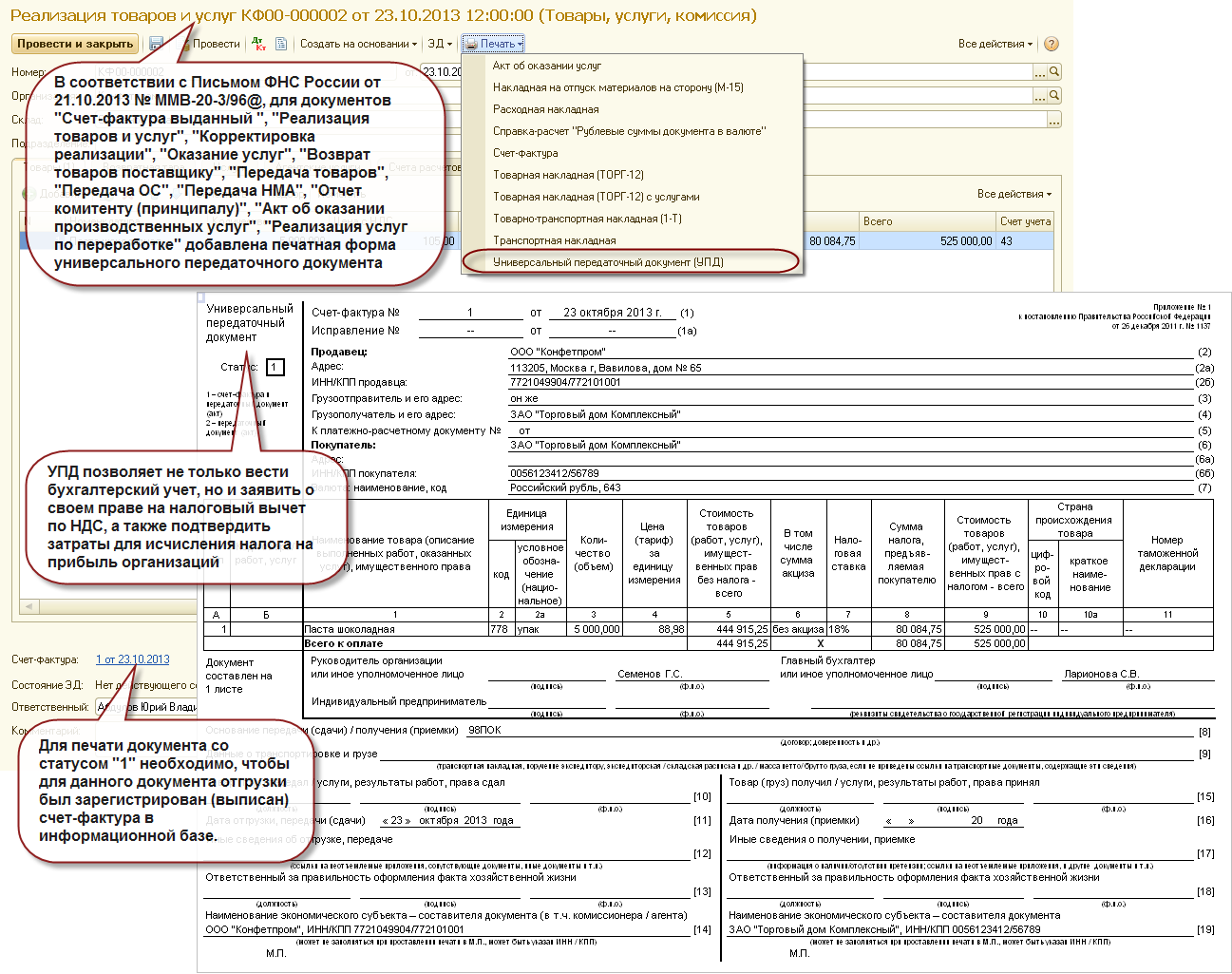Image resolution: width=1232 pixels, height=974 pixels.
Task: Choose 'Товарная накладная (ТОРГ-12) с услугами'
Action: tap(597, 197)
